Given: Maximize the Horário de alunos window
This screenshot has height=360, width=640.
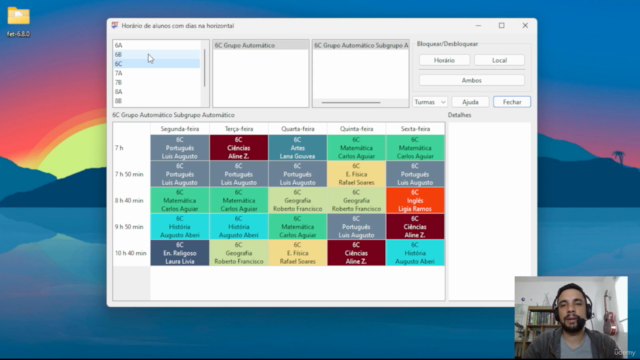Looking at the screenshot, I should [502, 25].
